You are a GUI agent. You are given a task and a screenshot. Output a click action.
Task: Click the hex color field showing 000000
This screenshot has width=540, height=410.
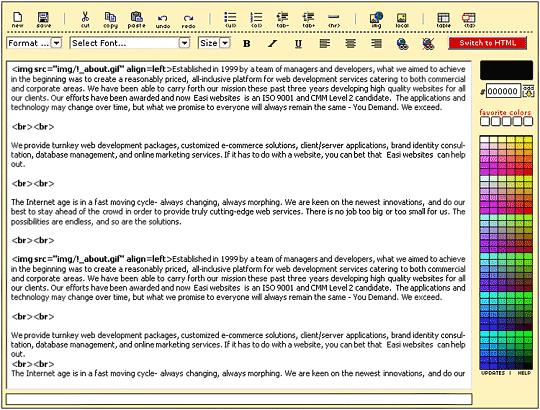click(503, 91)
